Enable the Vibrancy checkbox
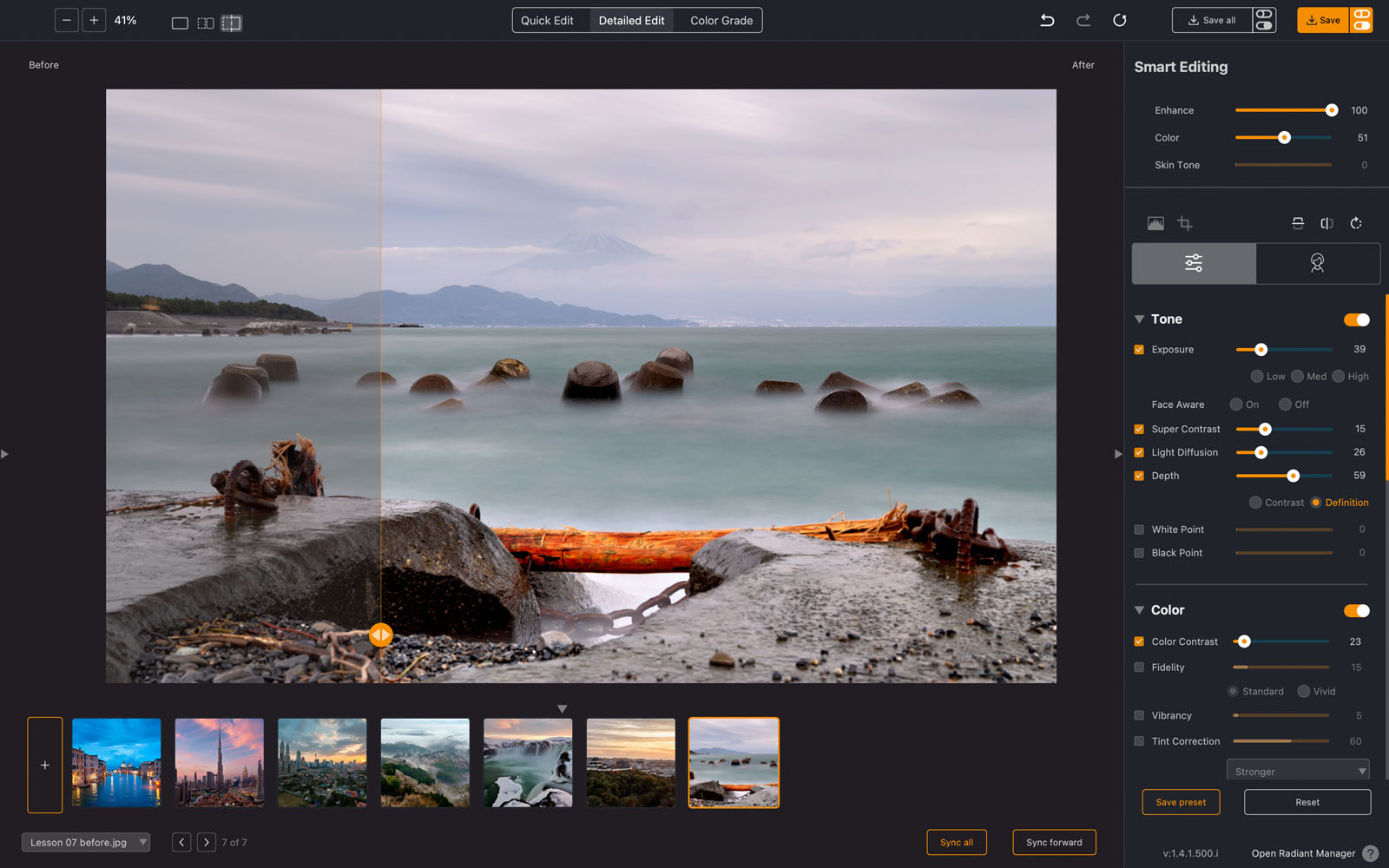This screenshot has height=868, width=1389. [x=1138, y=715]
